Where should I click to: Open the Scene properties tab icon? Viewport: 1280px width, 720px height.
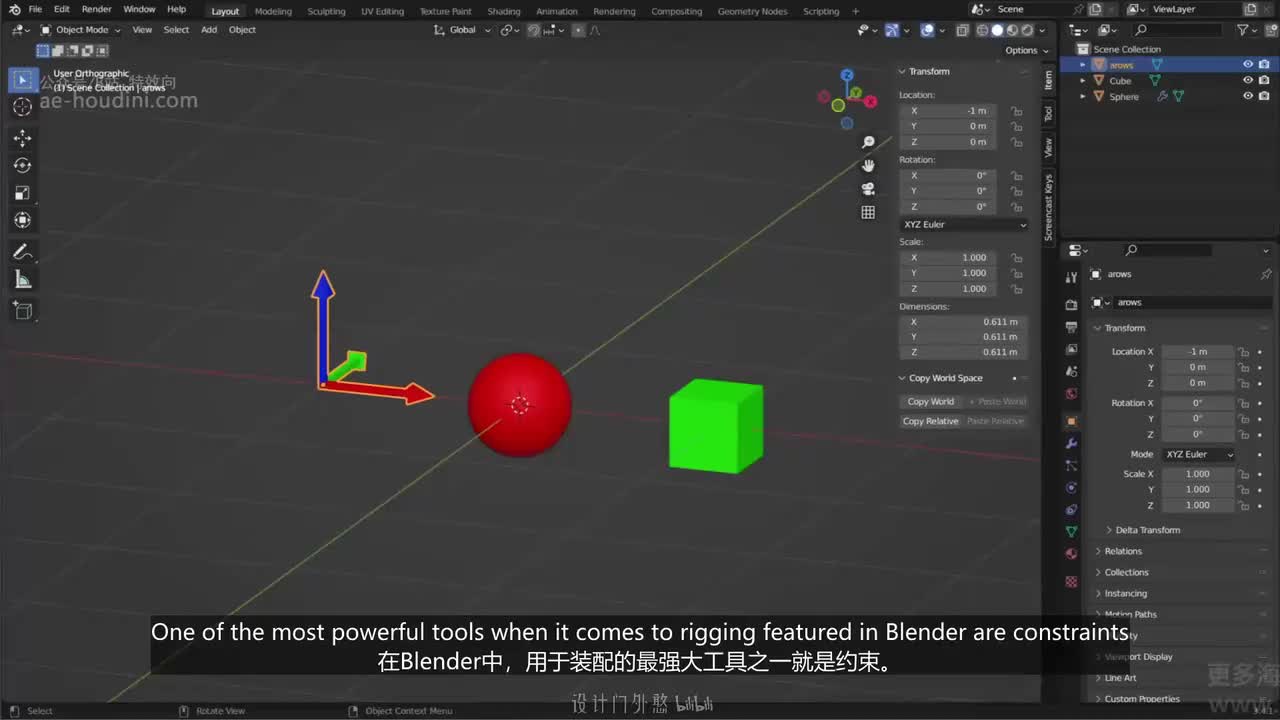click(x=1071, y=371)
